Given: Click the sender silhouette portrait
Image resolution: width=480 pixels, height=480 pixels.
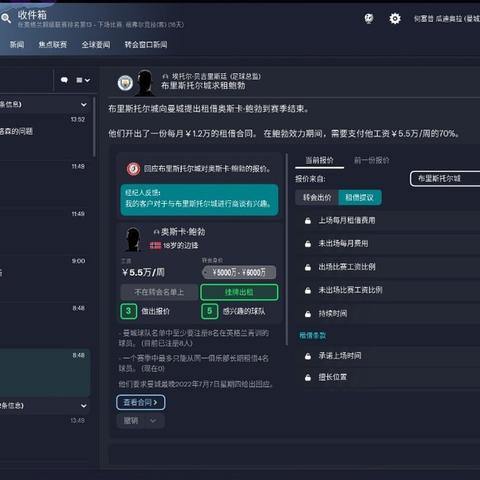Looking at the screenshot, I should click(145, 83).
